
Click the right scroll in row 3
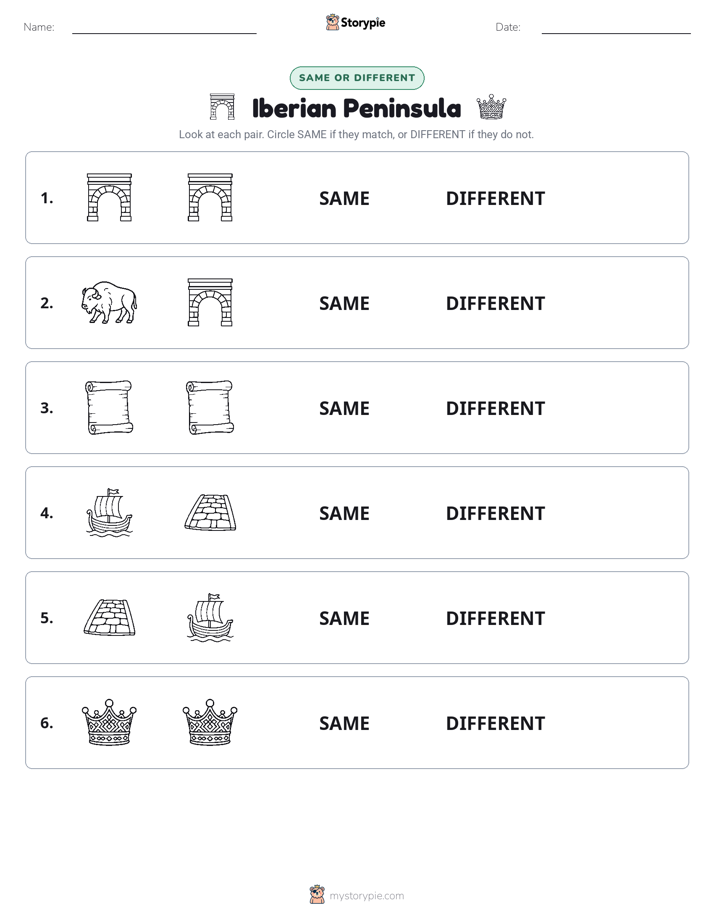(x=210, y=407)
